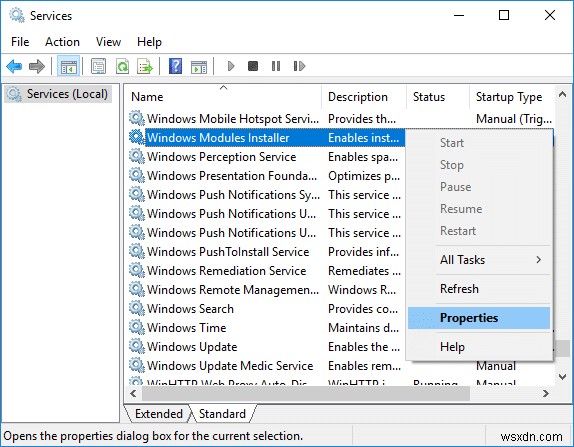Click the Stop Service square icon
Viewport: 574px width, 447px height.
pyautogui.click(x=253, y=66)
